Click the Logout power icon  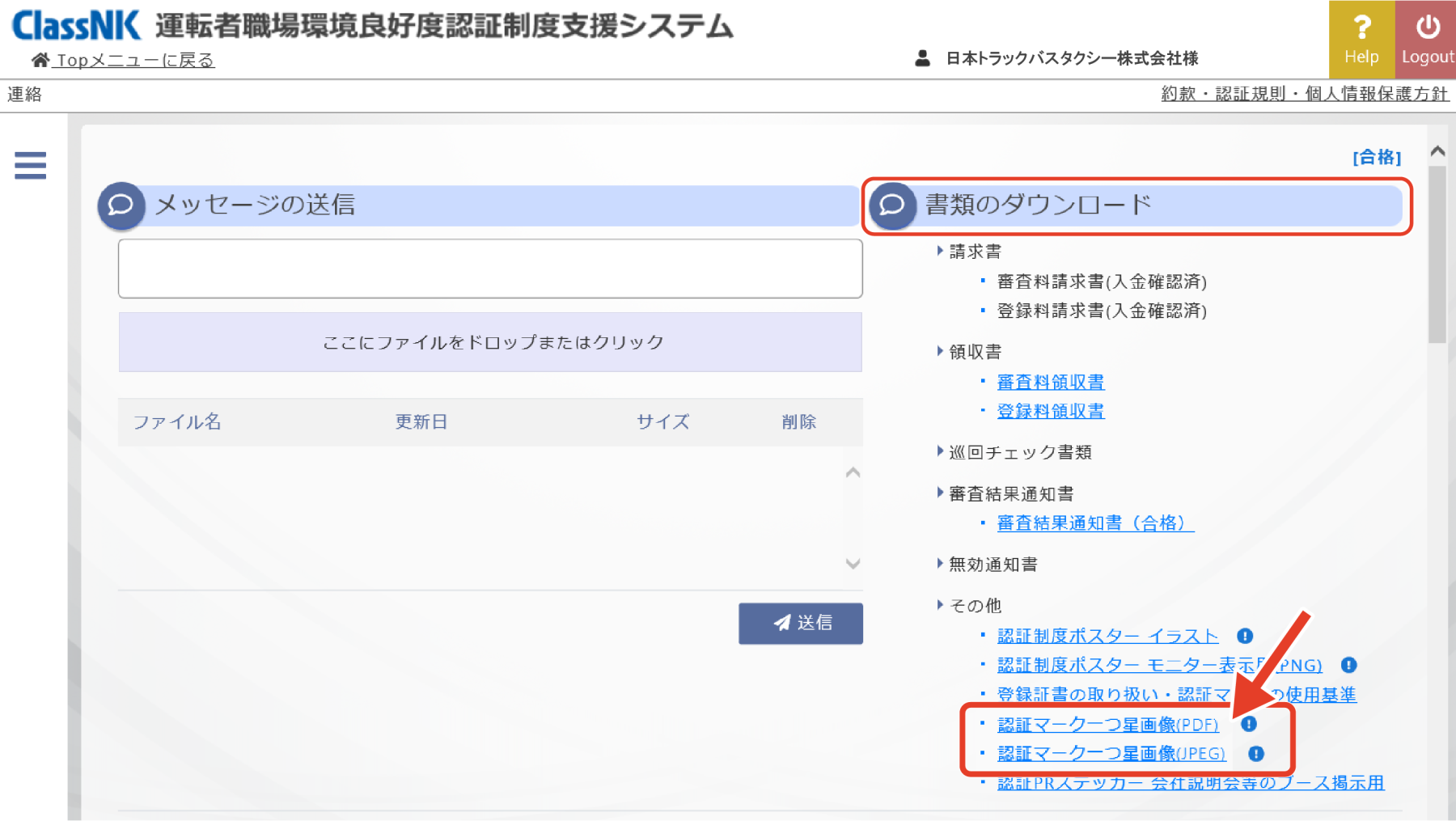pos(1427,28)
